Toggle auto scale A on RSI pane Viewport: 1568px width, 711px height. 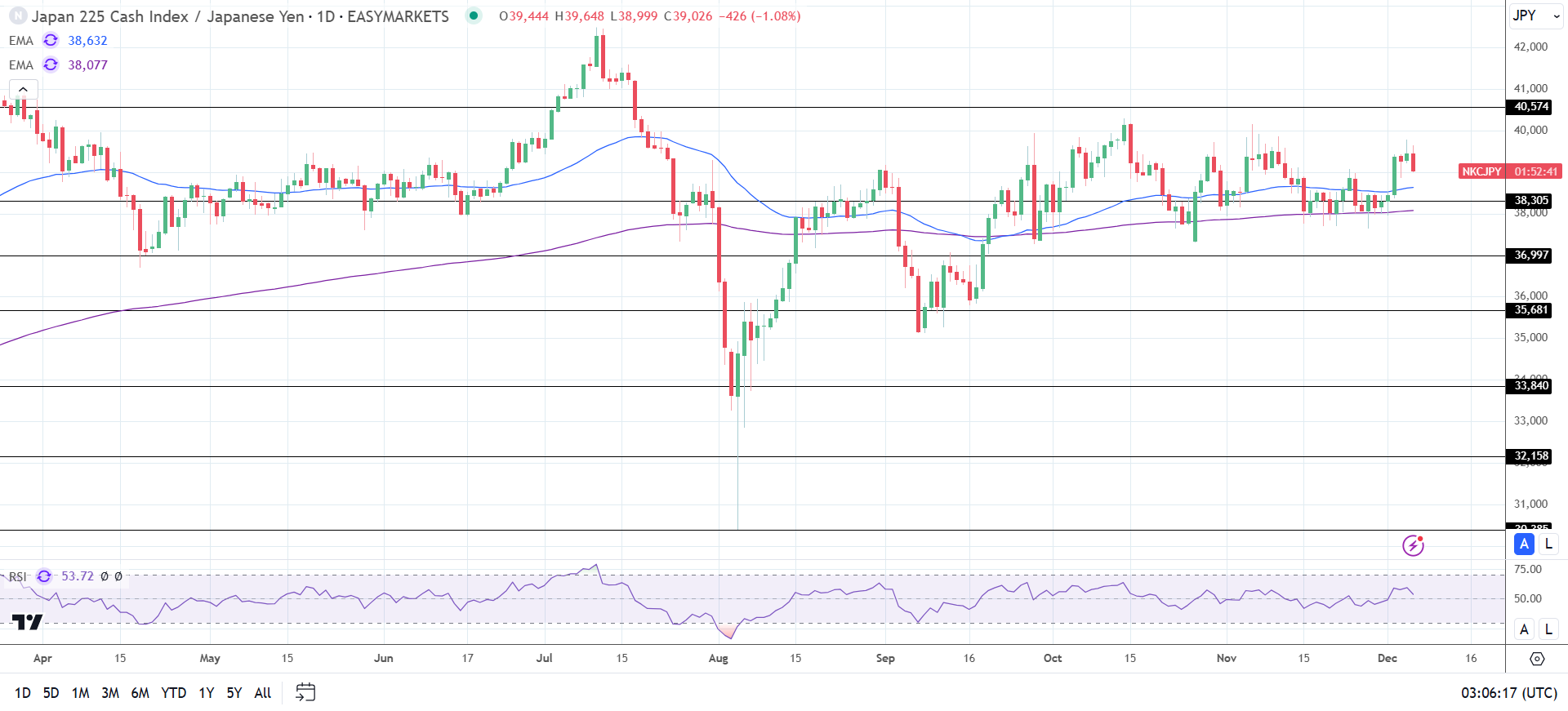[x=1524, y=629]
